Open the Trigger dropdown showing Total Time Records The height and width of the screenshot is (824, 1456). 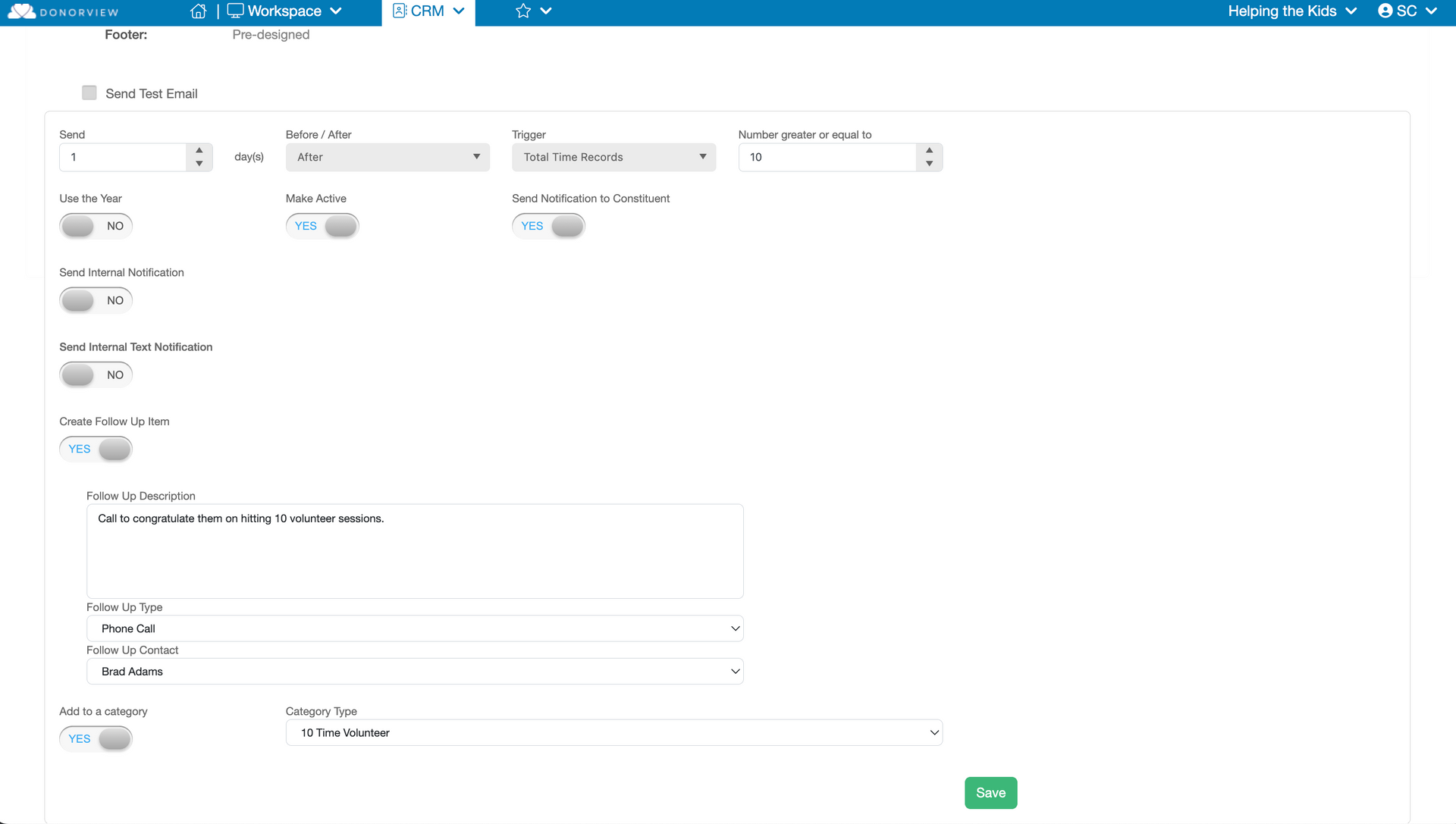613,157
